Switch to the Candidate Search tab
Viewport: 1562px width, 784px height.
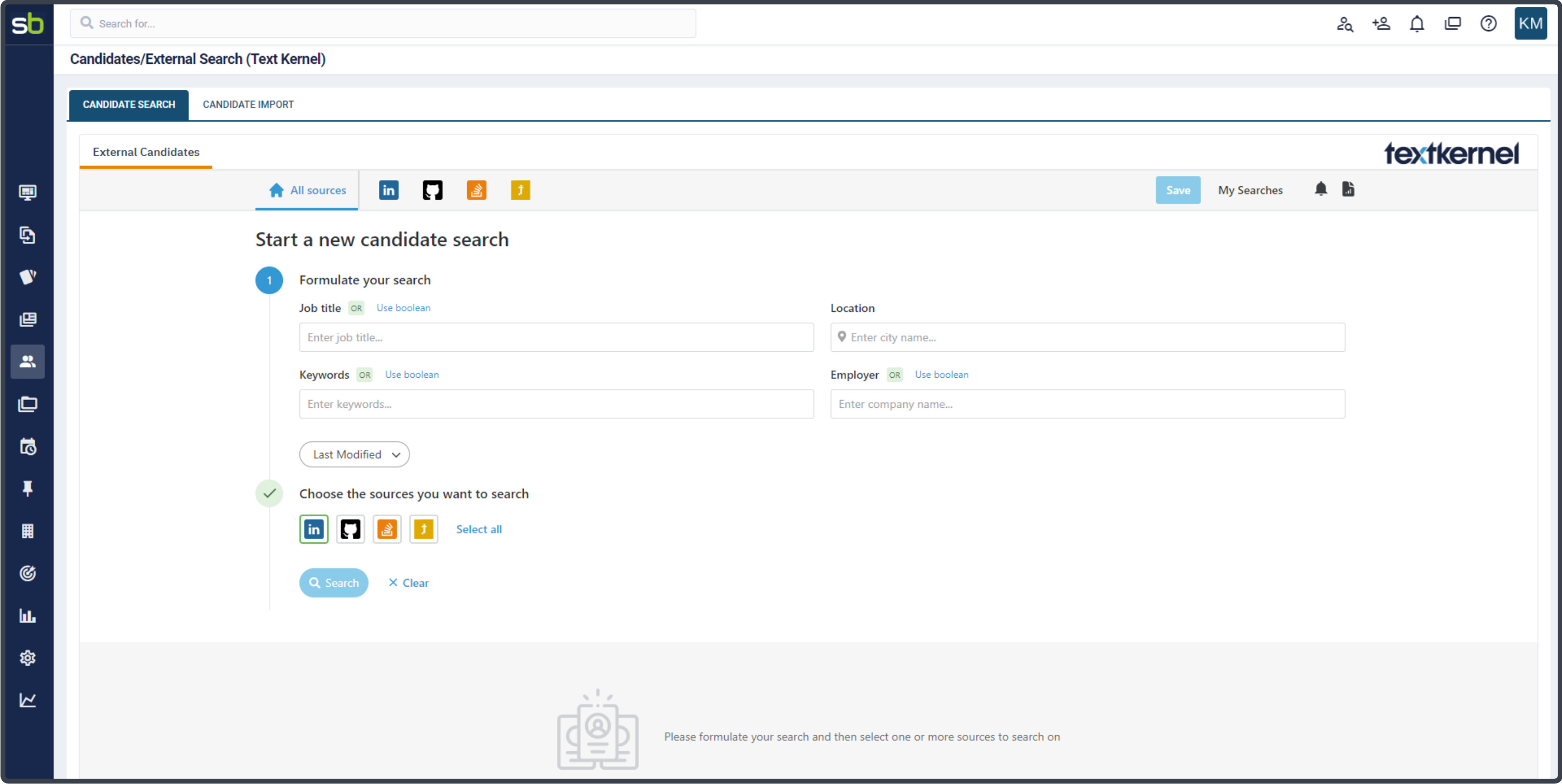129,105
